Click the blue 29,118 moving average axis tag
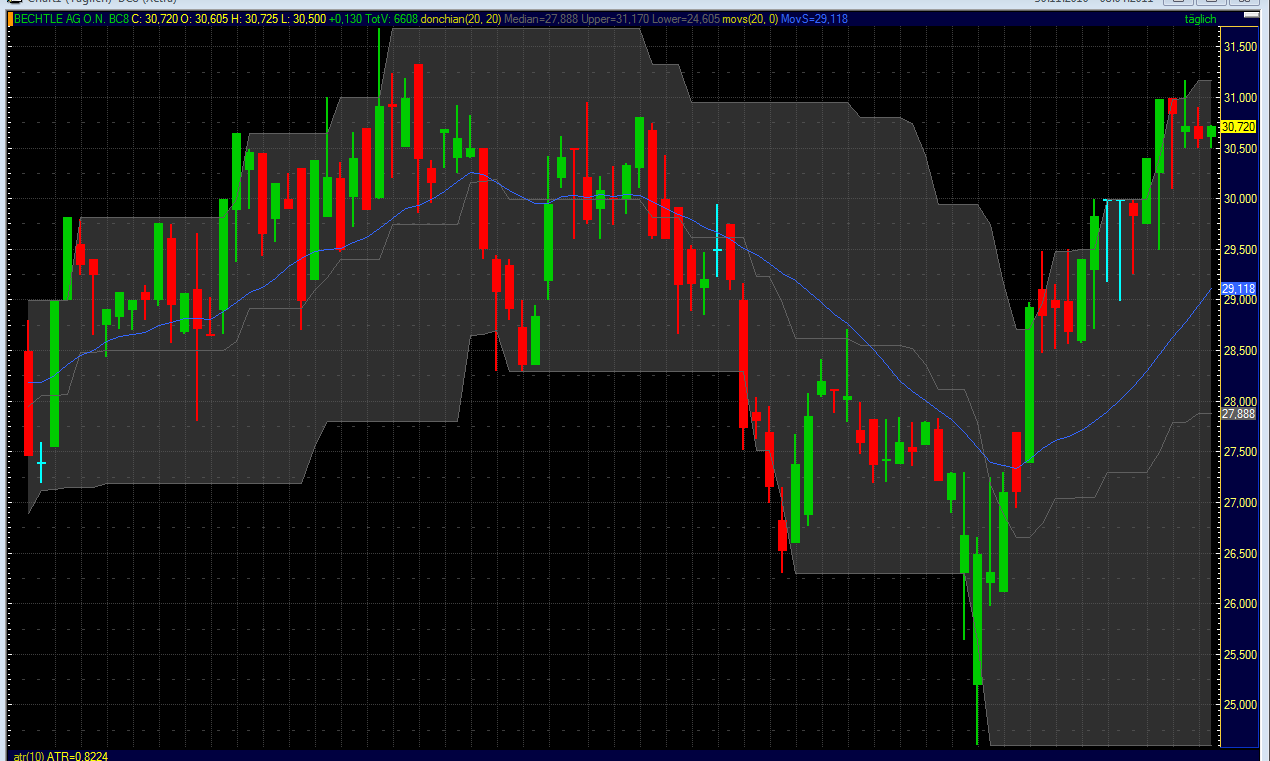 pyautogui.click(x=1239, y=288)
